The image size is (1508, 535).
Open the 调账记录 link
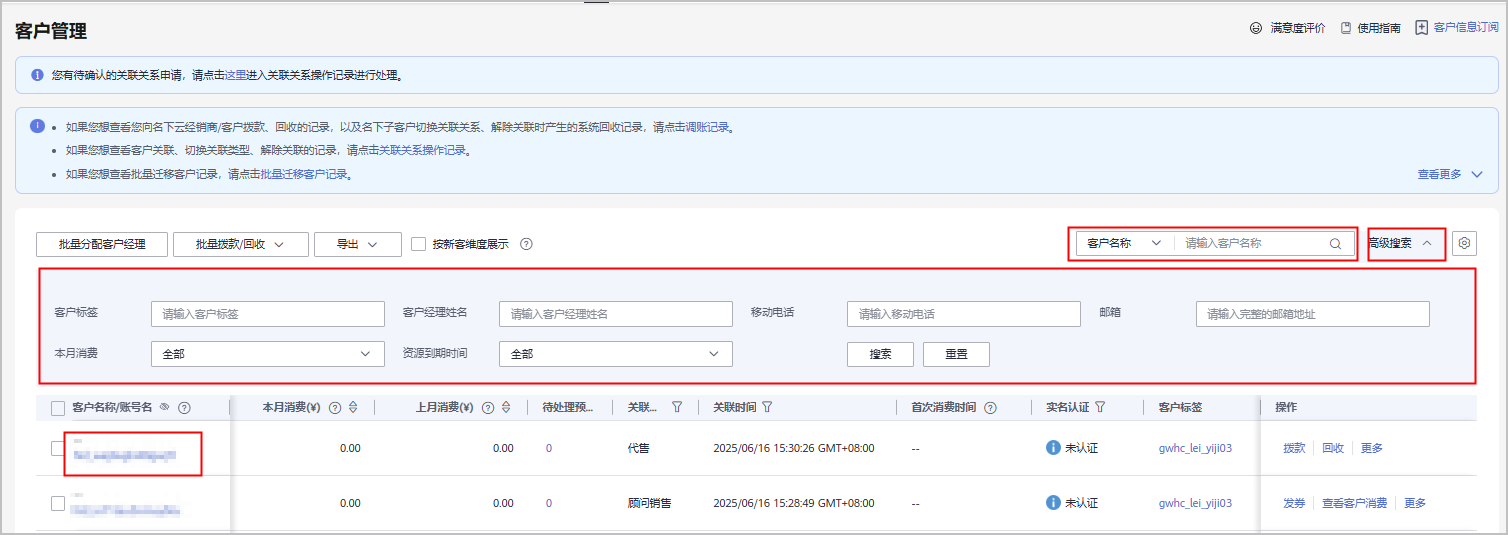tap(707, 128)
